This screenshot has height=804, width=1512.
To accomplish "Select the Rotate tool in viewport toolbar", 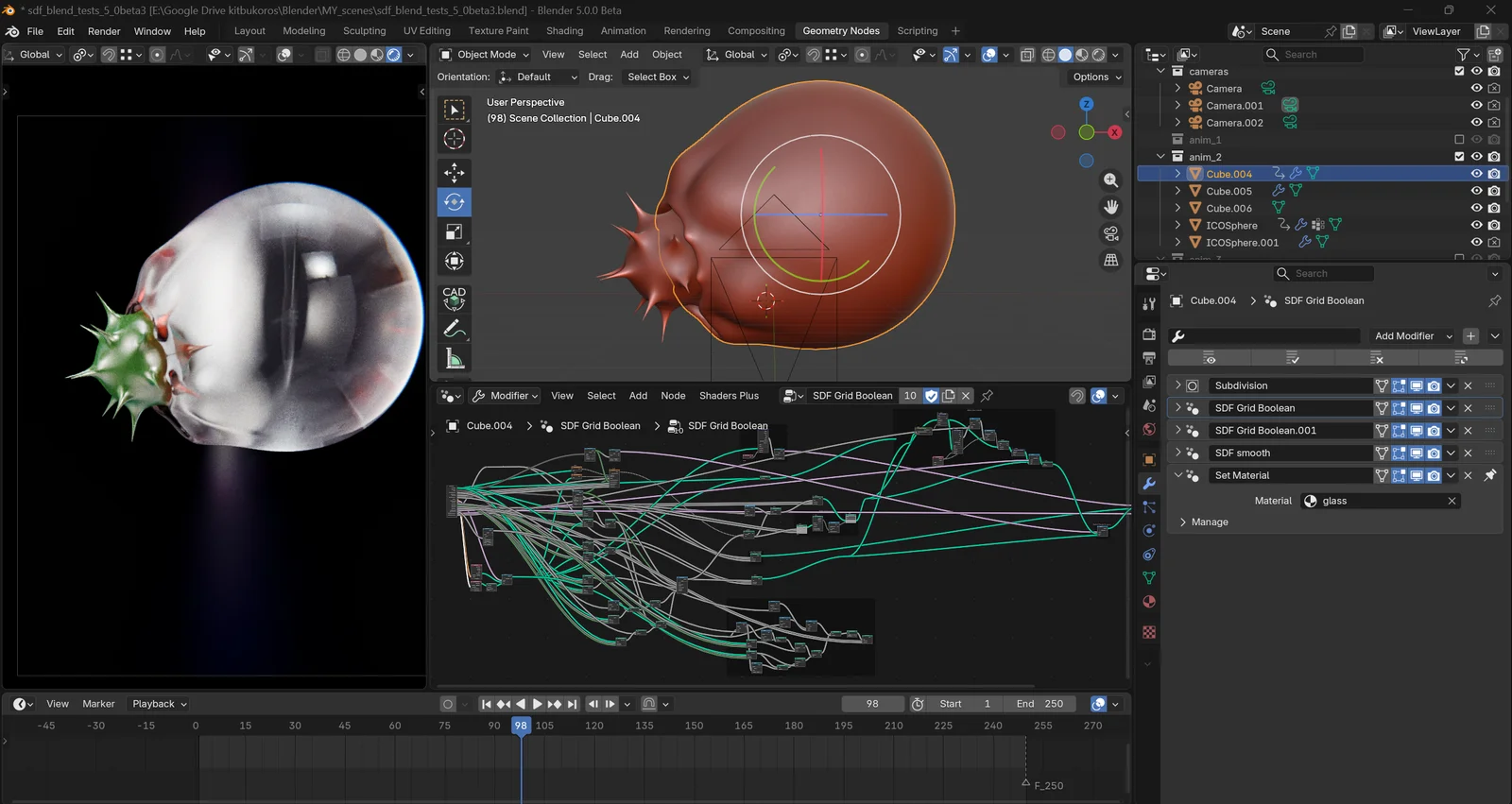I will coord(455,202).
